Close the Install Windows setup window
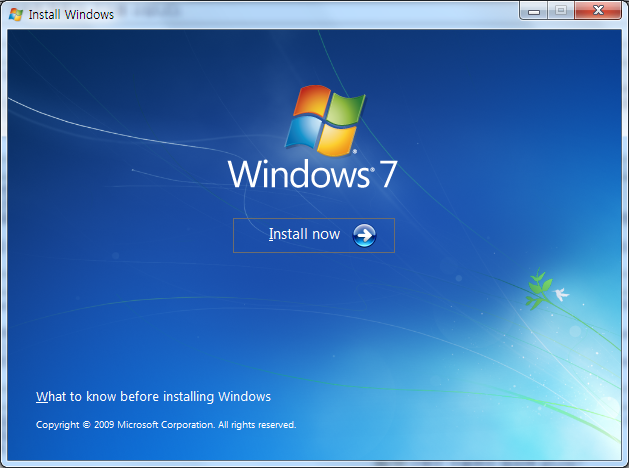The height and width of the screenshot is (468, 629). pyautogui.click(x=598, y=11)
